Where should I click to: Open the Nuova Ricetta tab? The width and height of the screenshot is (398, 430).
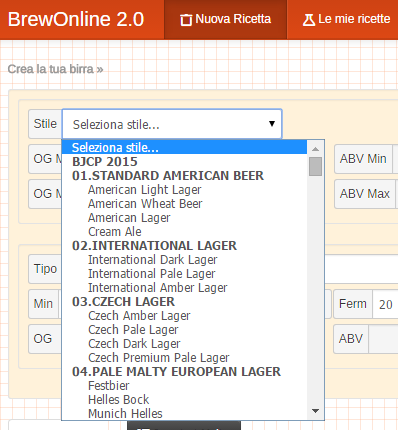(x=225, y=19)
